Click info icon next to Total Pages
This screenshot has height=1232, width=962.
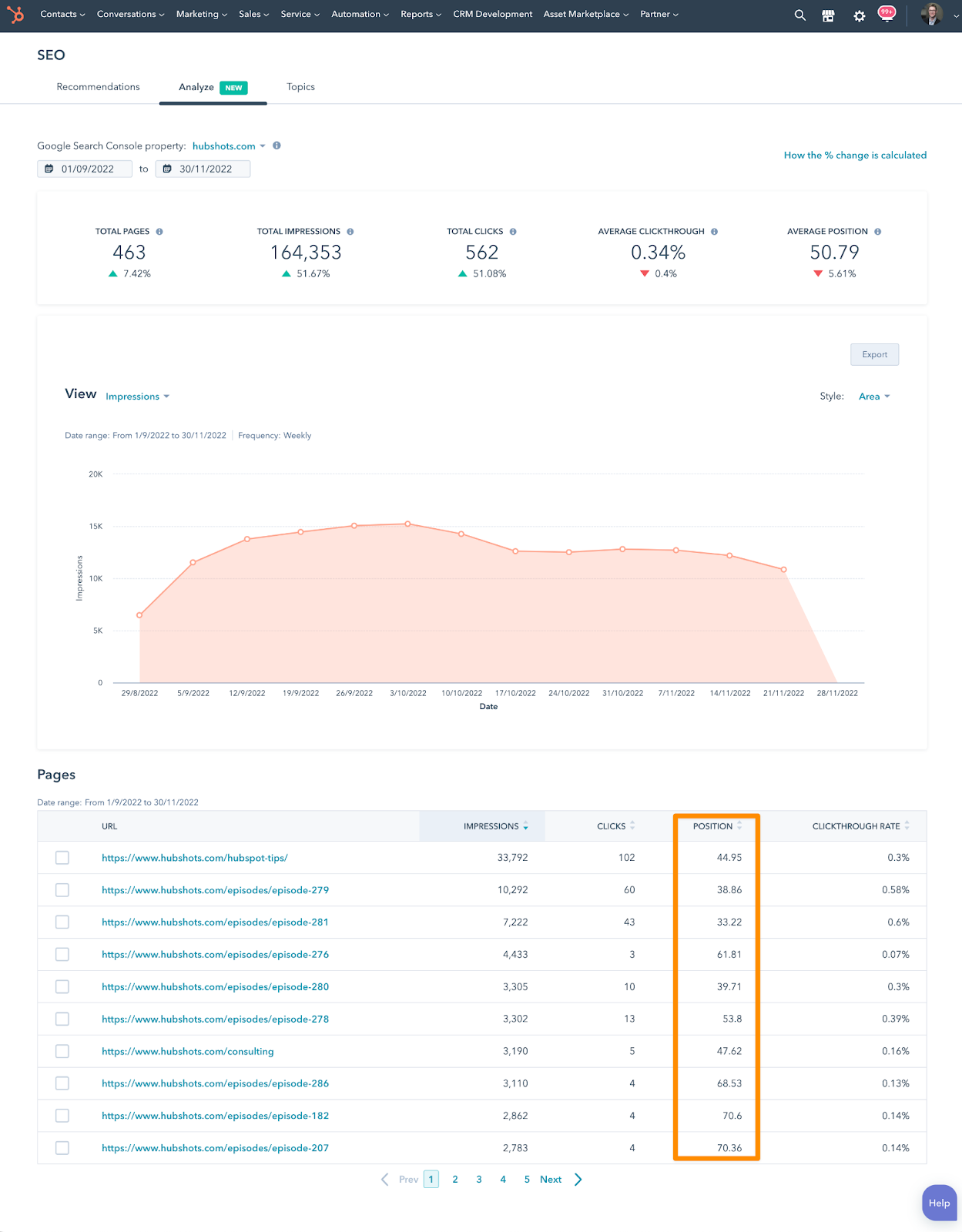[159, 232]
